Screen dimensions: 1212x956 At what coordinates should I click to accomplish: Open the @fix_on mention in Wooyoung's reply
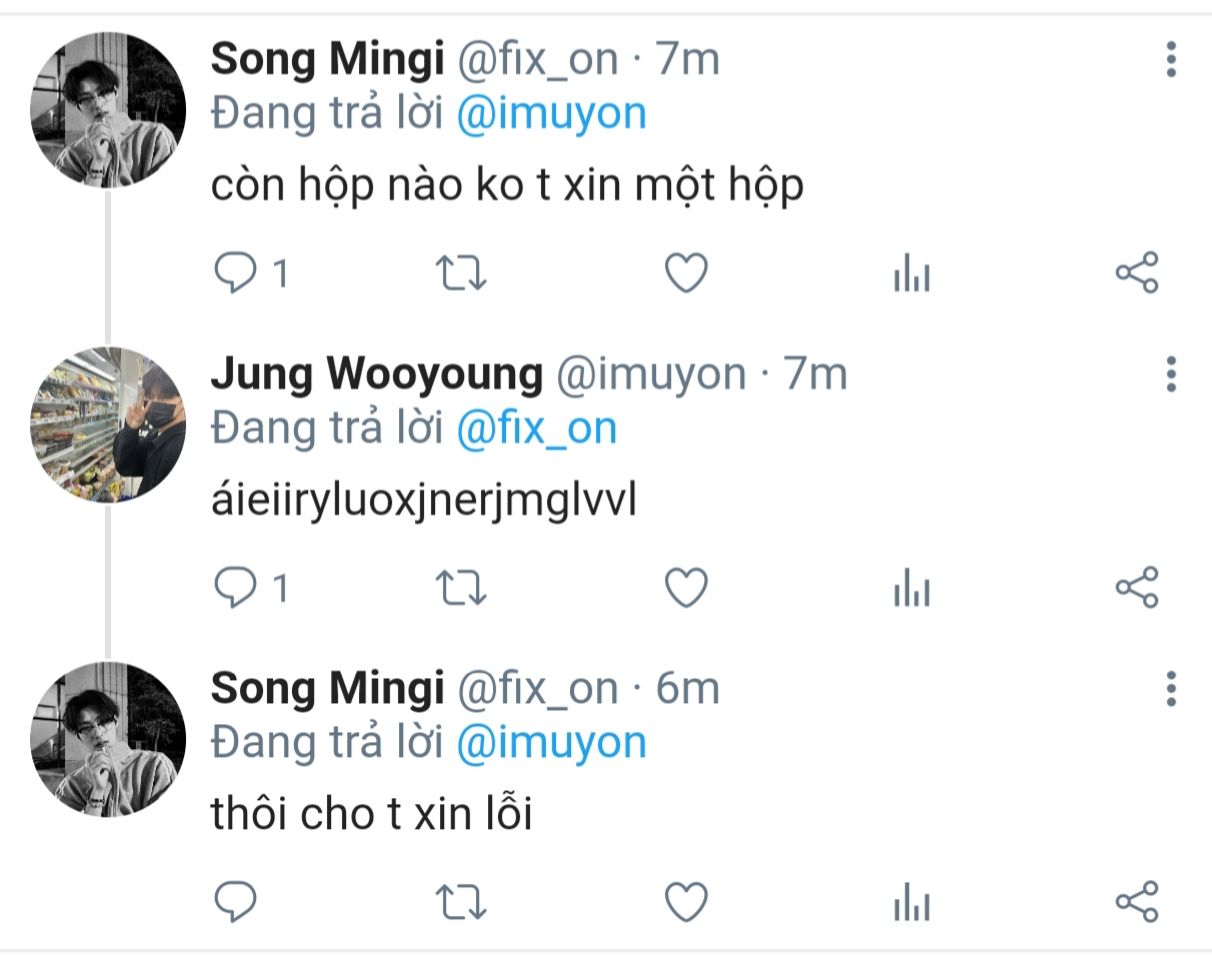(x=536, y=428)
